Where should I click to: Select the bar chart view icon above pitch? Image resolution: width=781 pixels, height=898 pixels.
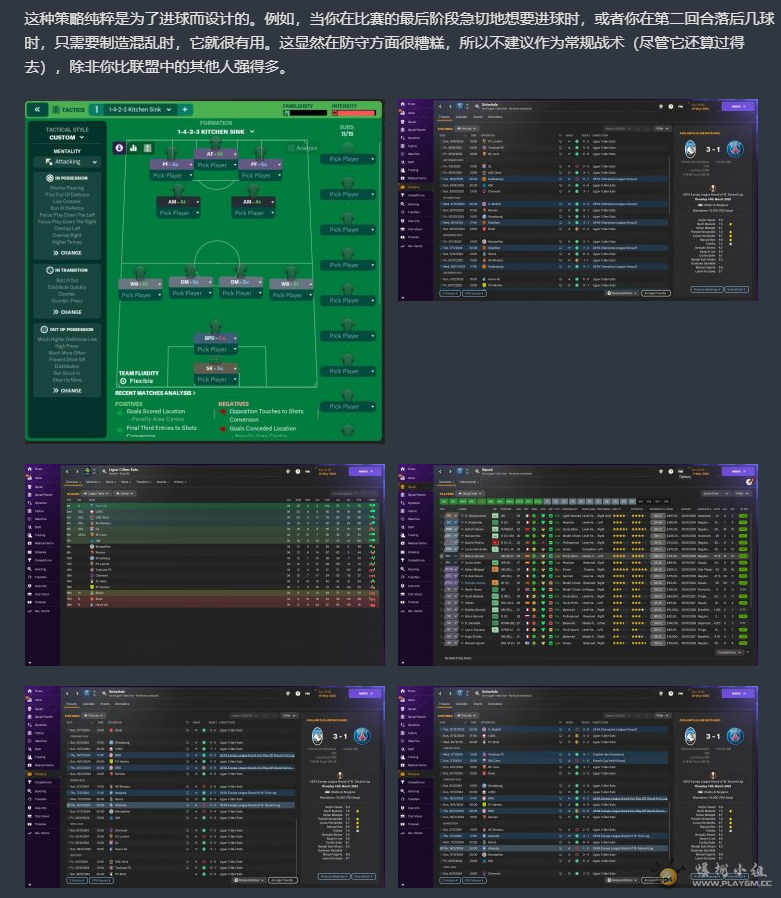pos(133,148)
